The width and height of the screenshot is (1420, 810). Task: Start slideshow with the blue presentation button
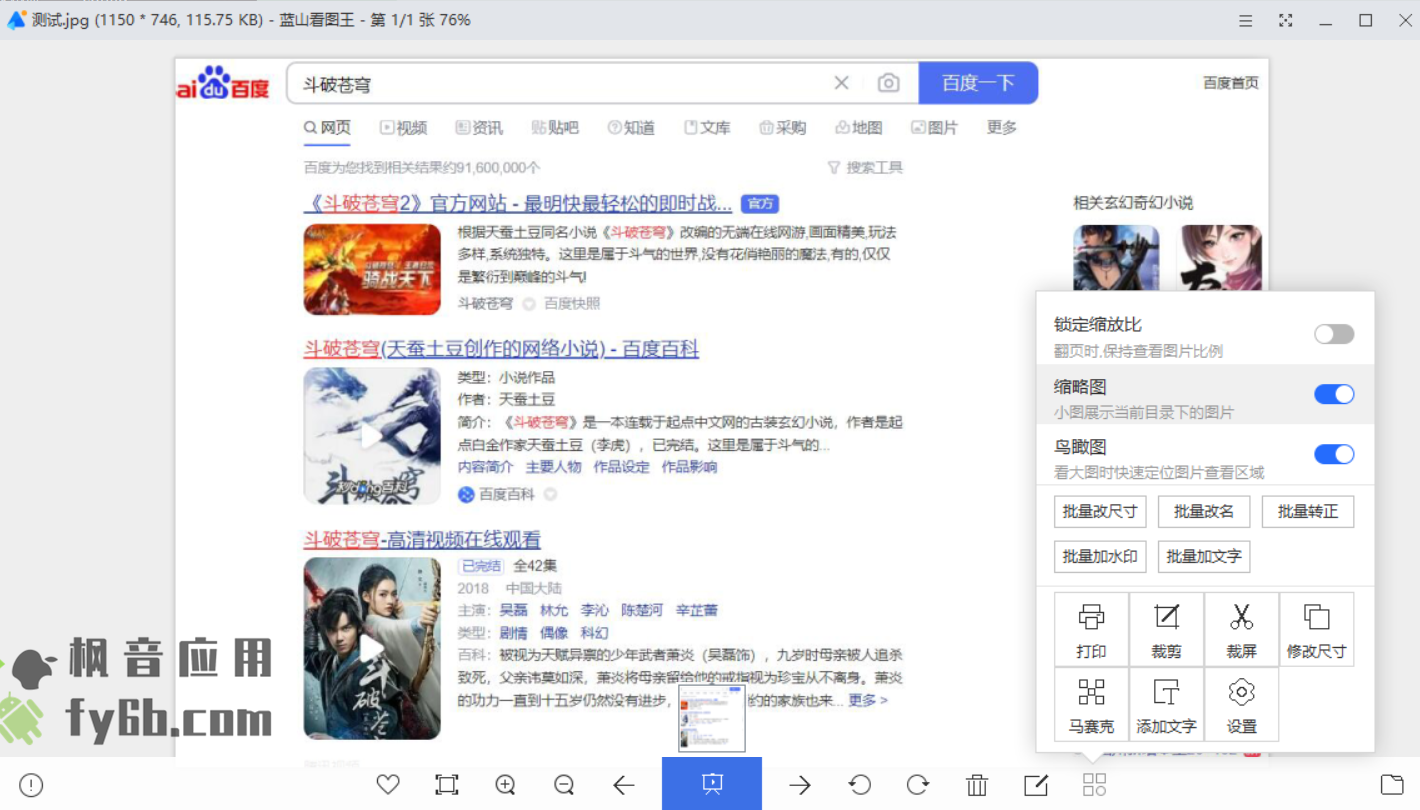coord(712,783)
